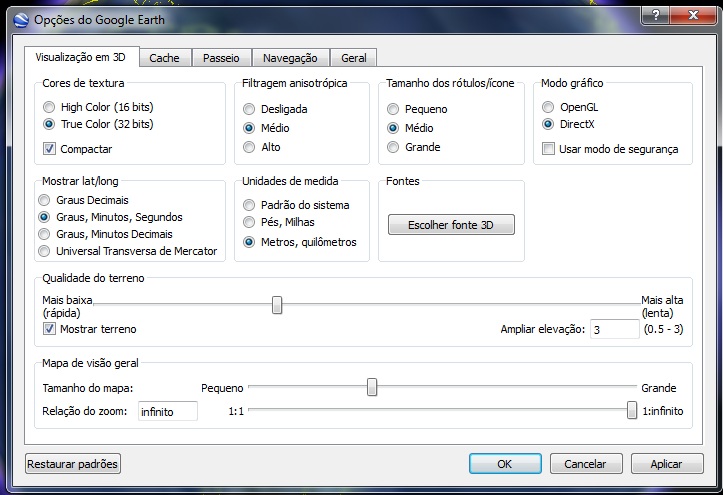Select the Visualização em 3D tab

81,57
